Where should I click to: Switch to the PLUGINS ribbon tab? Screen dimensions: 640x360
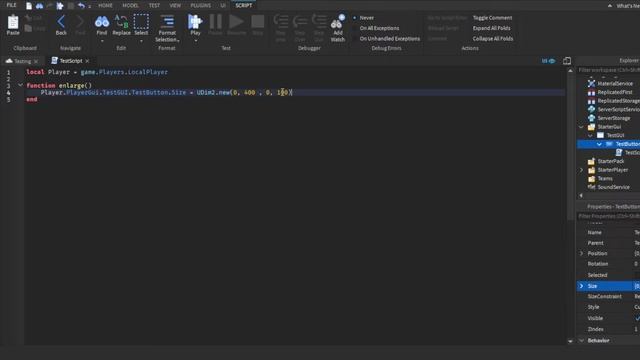tap(200, 6)
